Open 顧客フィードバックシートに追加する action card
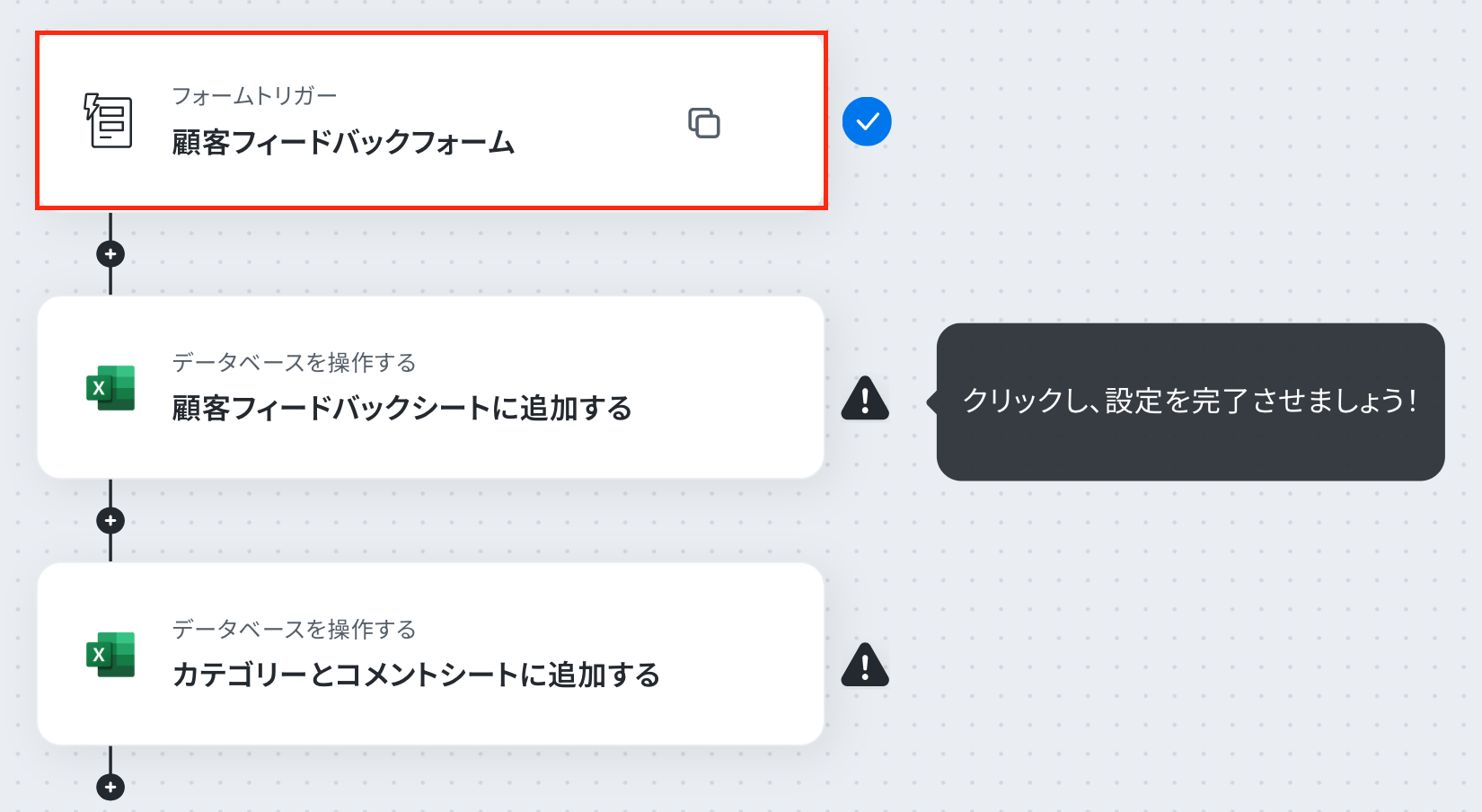 430,387
